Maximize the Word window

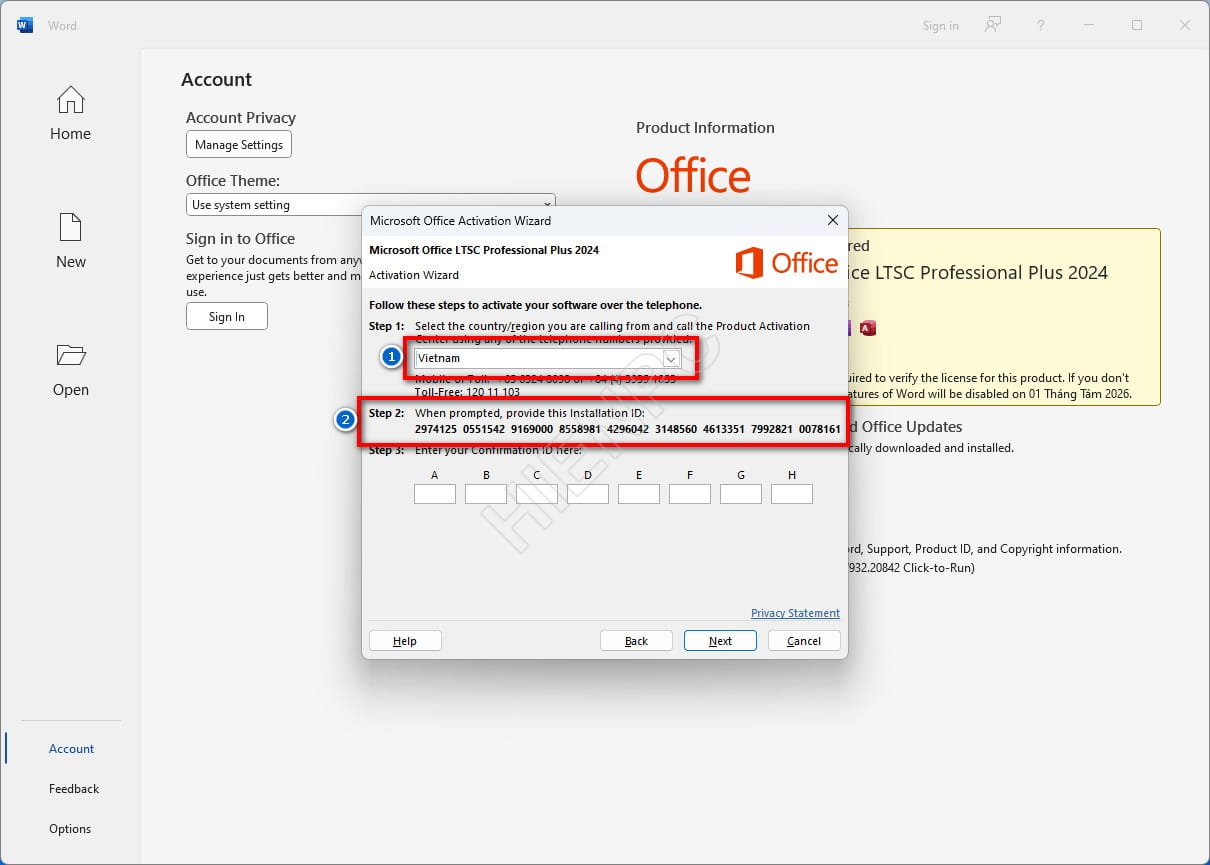click(1137, 25)
